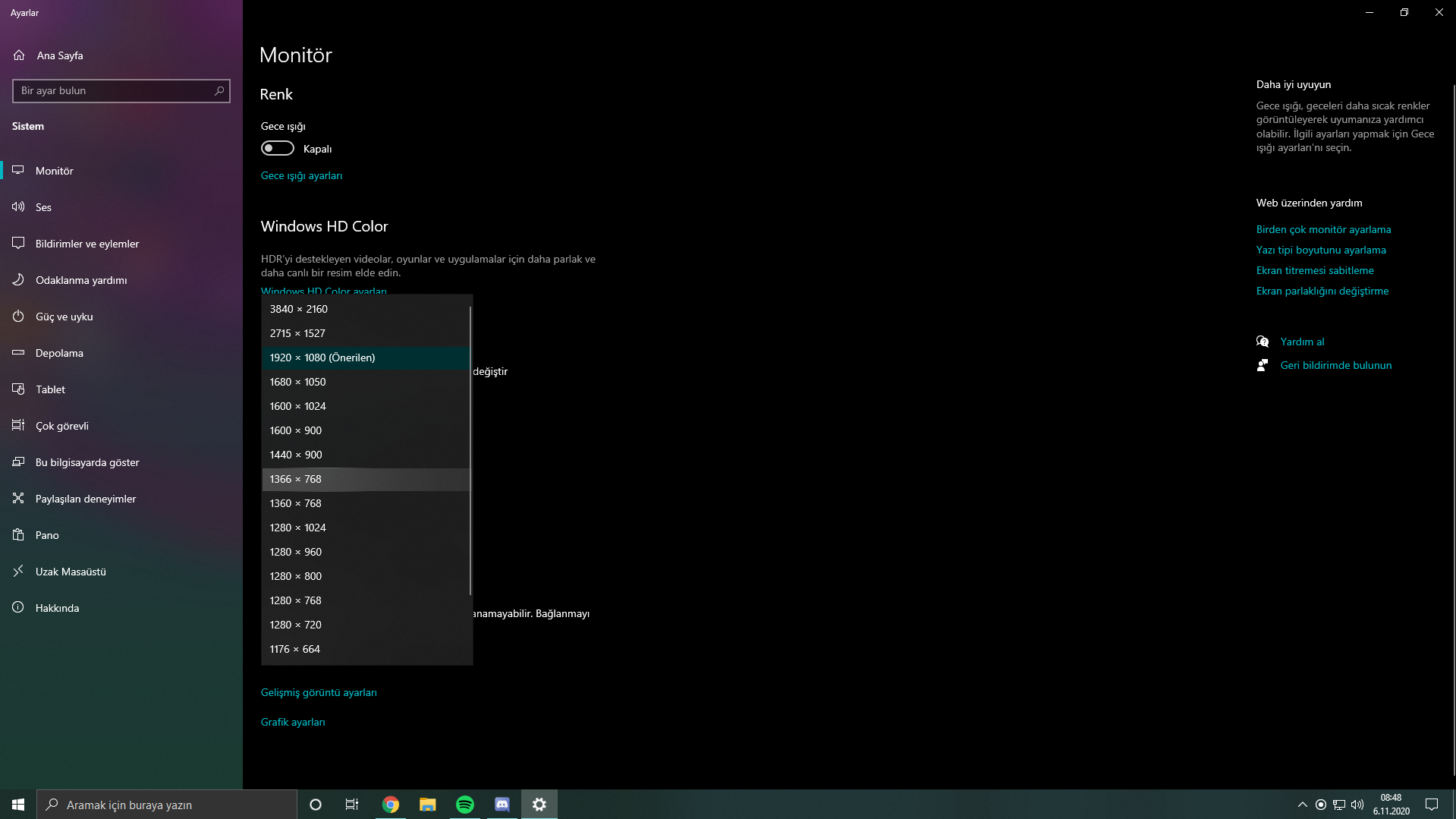Open the Monitör sidebar item
1456x819 pixels.
pyautogui.click(x=121, y=171)
